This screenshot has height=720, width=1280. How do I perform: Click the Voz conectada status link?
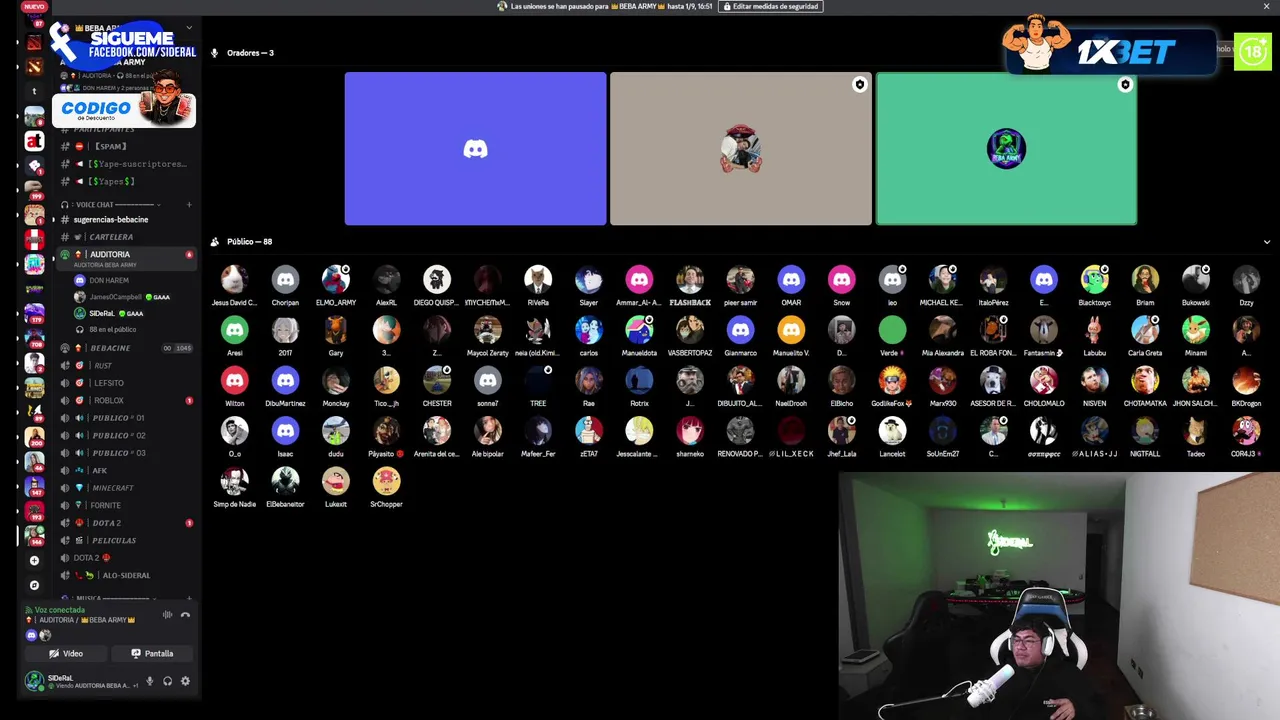59,610
